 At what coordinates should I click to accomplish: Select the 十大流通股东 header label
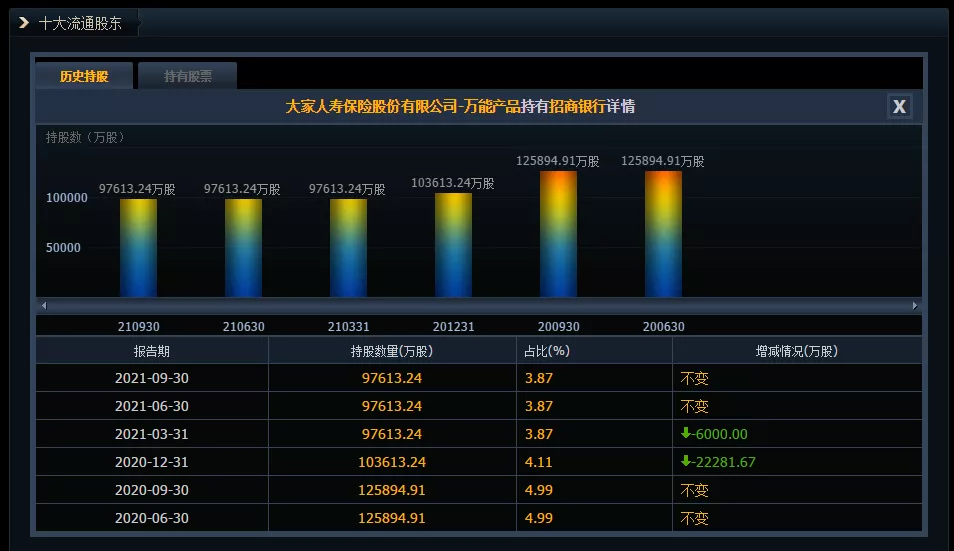(80, 23)
